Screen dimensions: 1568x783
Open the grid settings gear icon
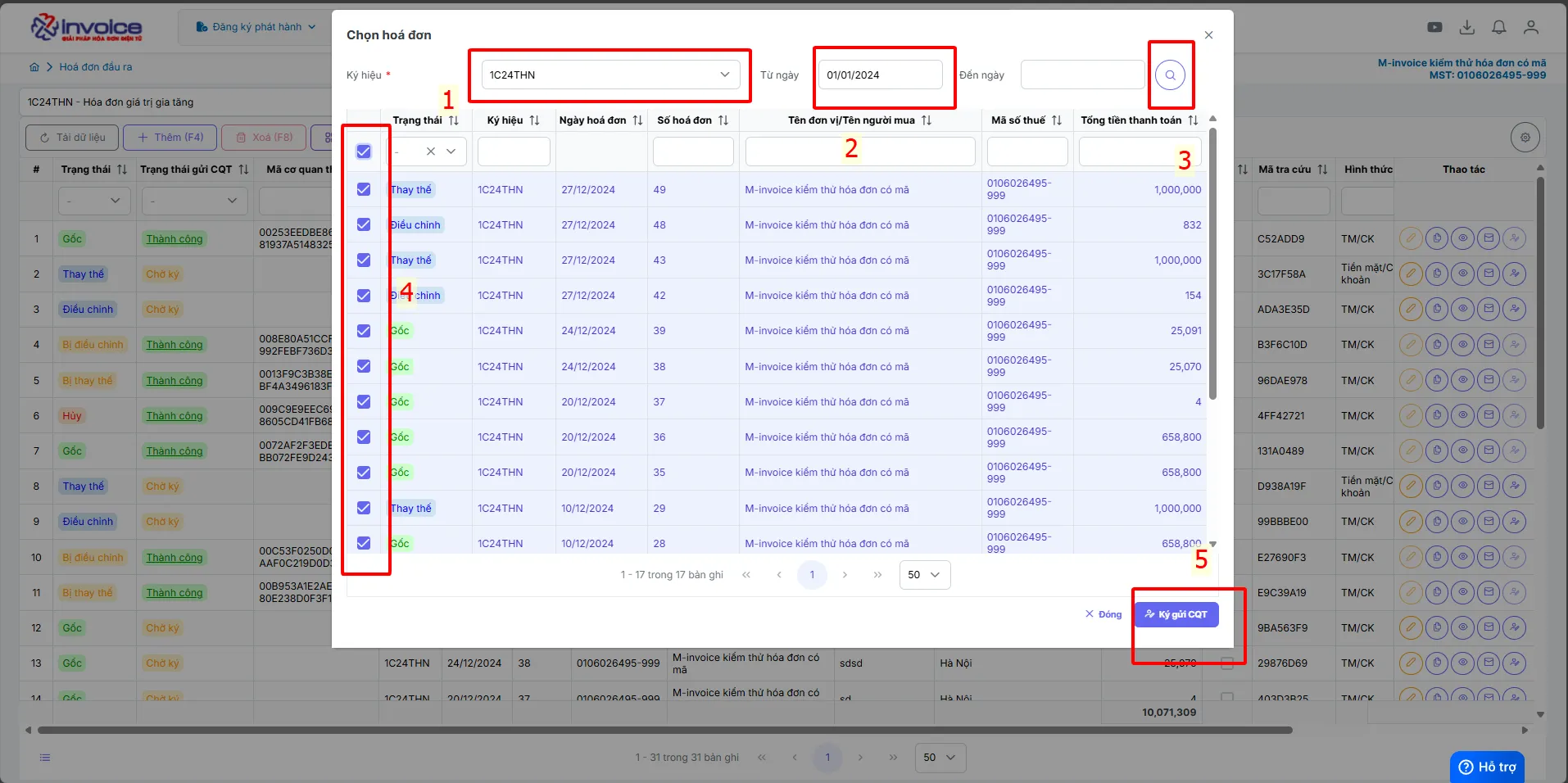(x=1525, y=138)
